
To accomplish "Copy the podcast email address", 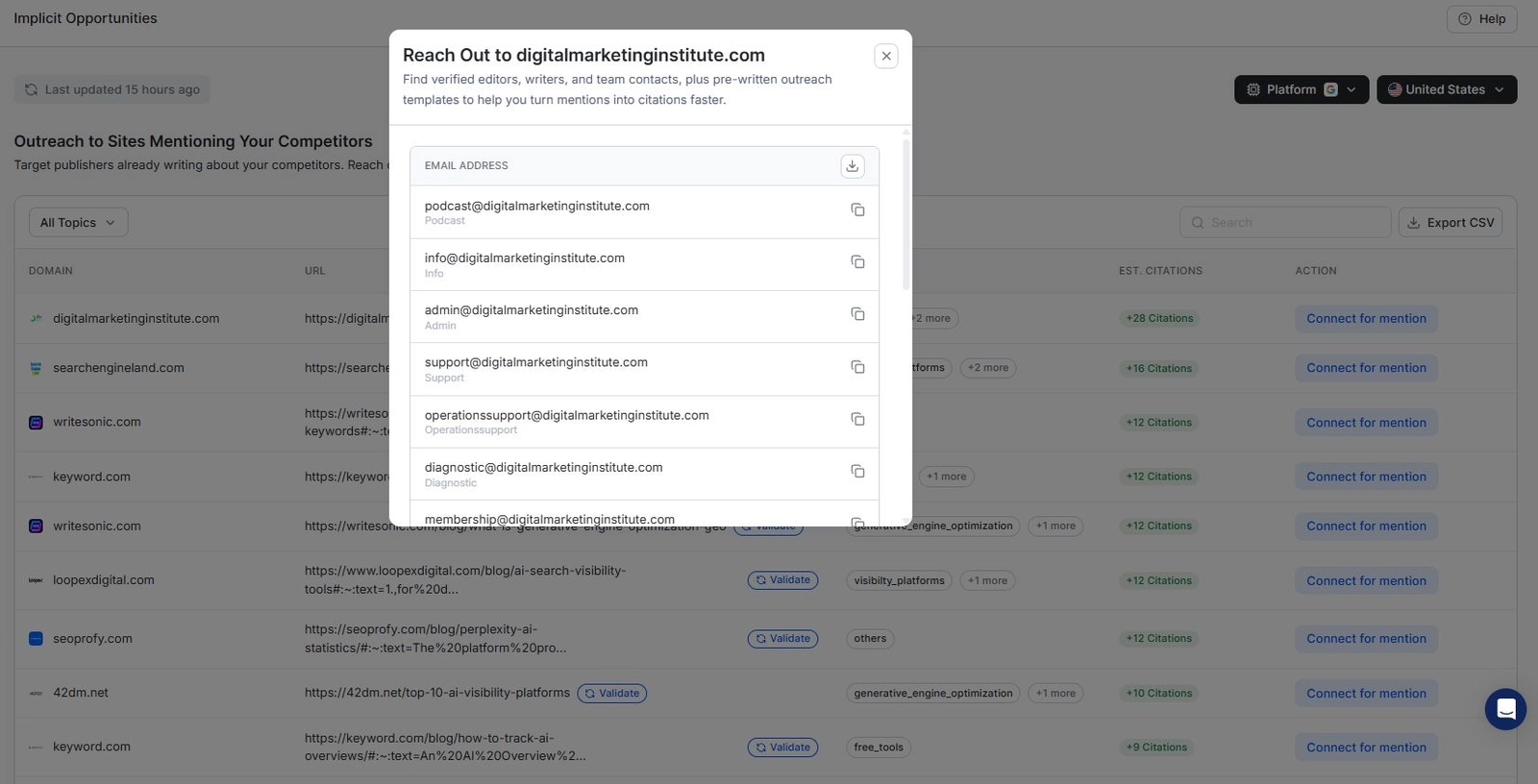I will [x=857, y=210].
